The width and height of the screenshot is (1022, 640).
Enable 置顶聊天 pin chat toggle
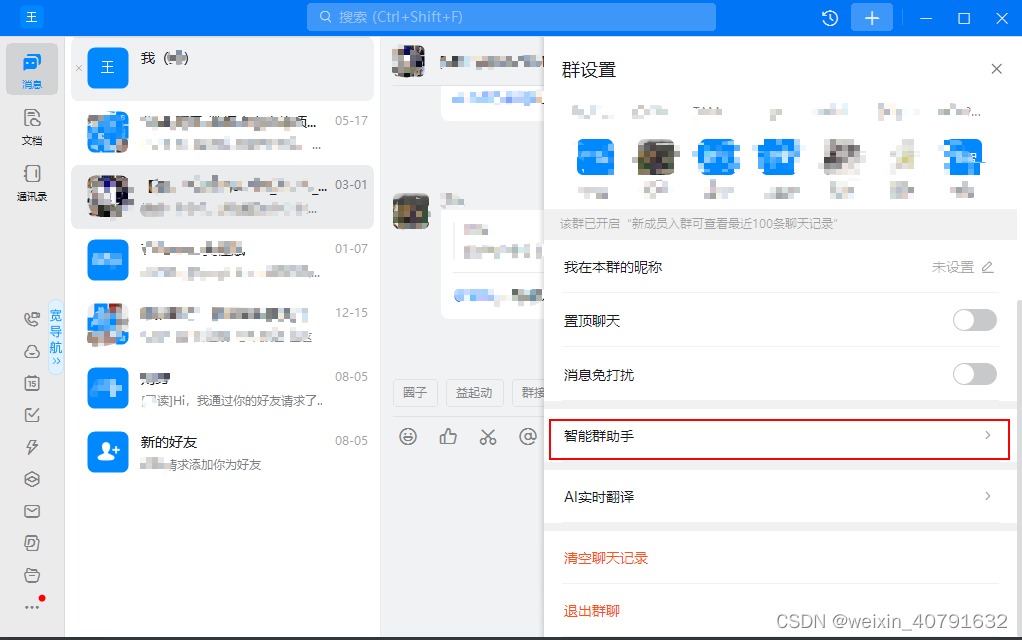coord(975,320)
